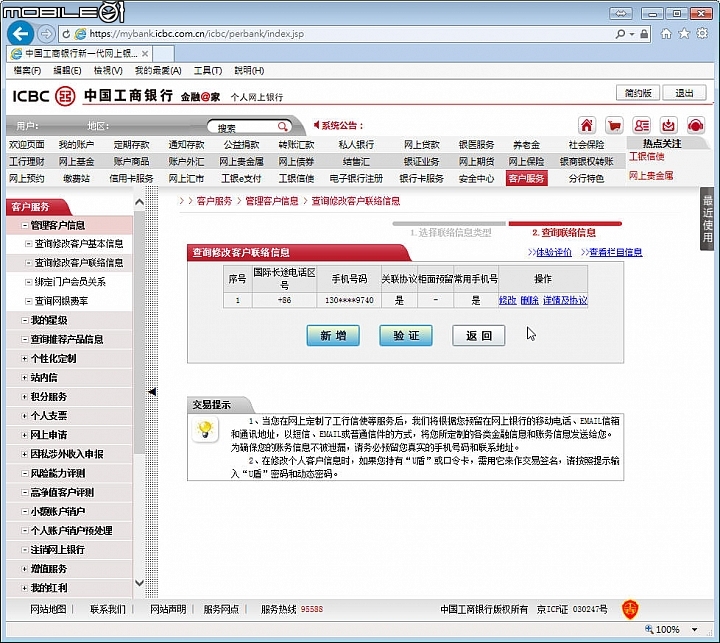Click the 修改 link in the table row
720x643 pixels.
coord(507,300)
